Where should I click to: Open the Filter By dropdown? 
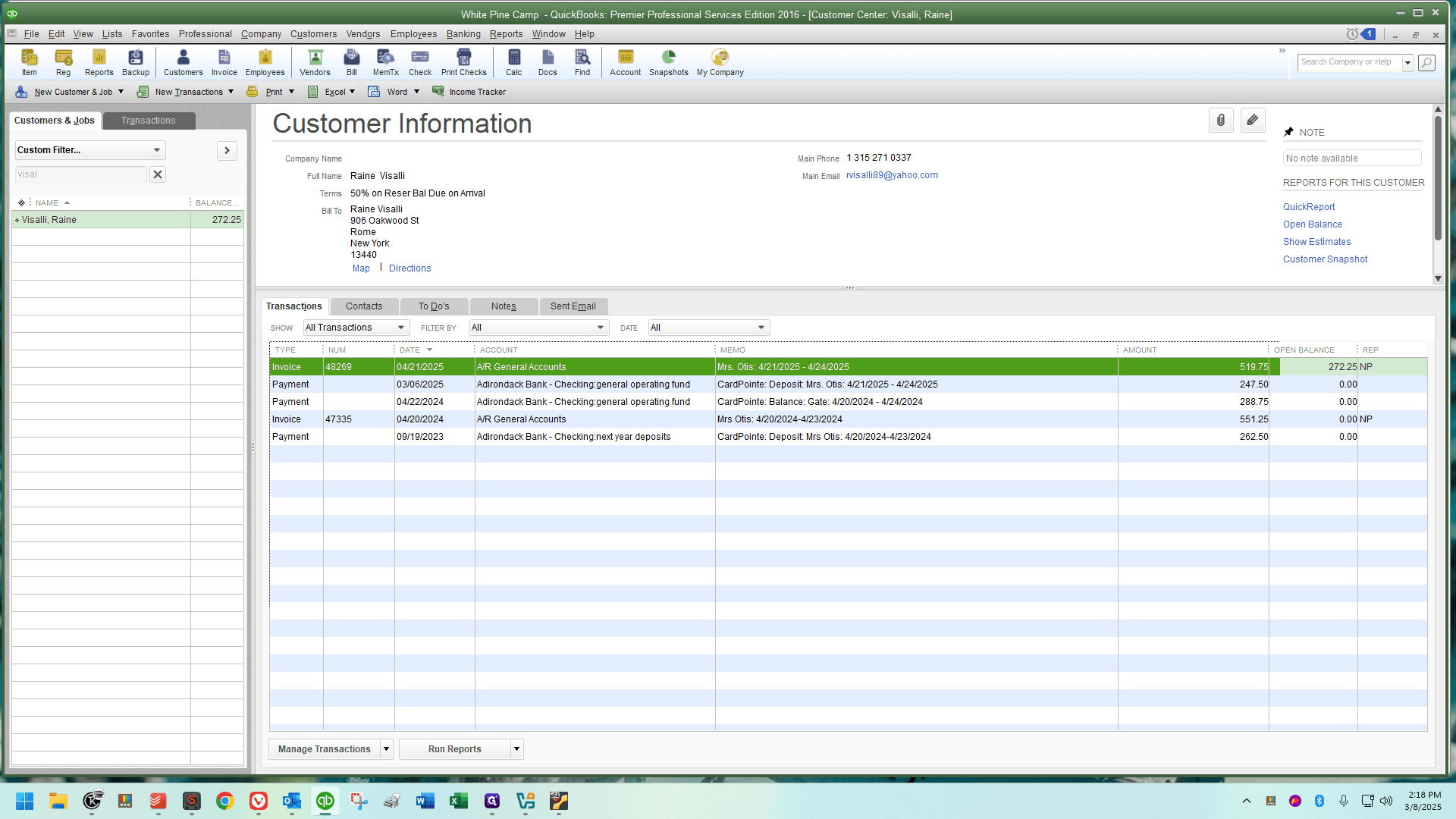538,328
